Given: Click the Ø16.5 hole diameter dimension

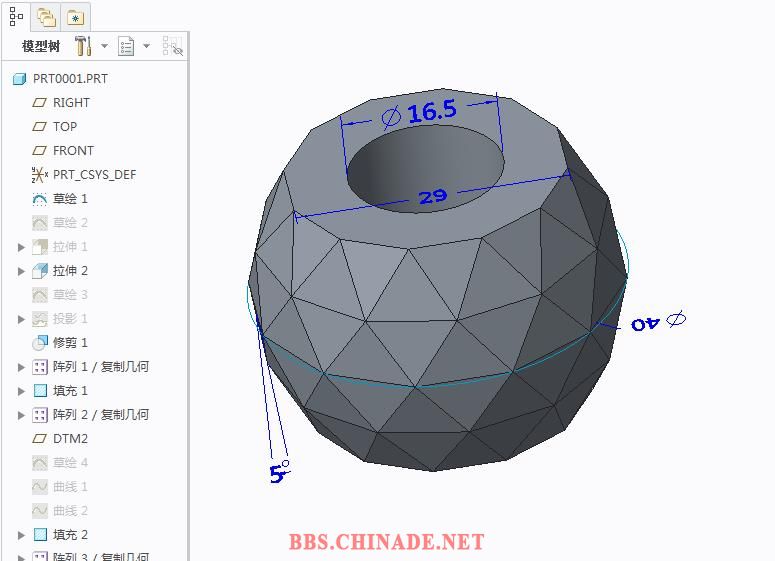Looking at the screenshot, I should click(x=419, y=113).
